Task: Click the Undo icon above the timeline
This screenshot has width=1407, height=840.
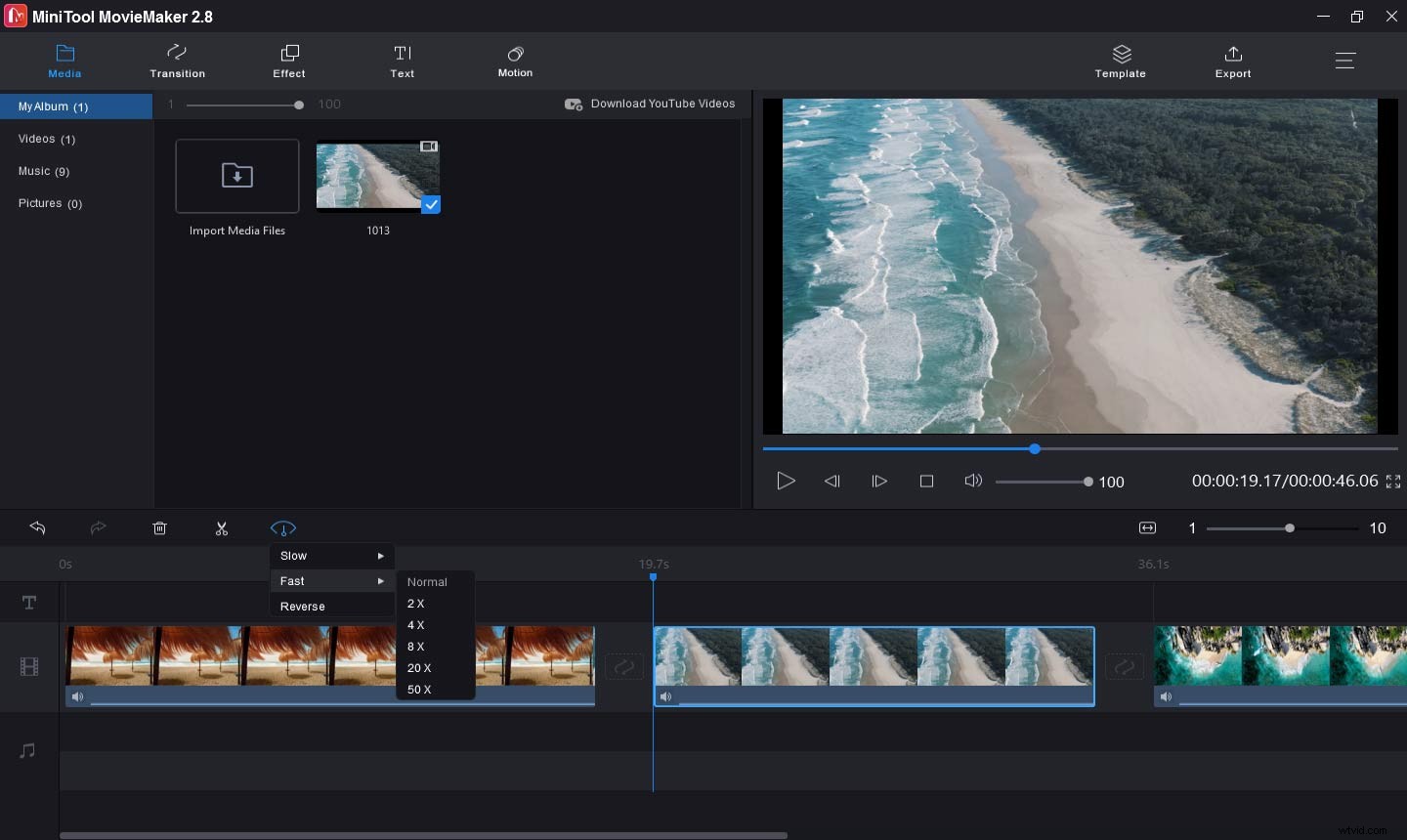Action: (x=38, y=528)
